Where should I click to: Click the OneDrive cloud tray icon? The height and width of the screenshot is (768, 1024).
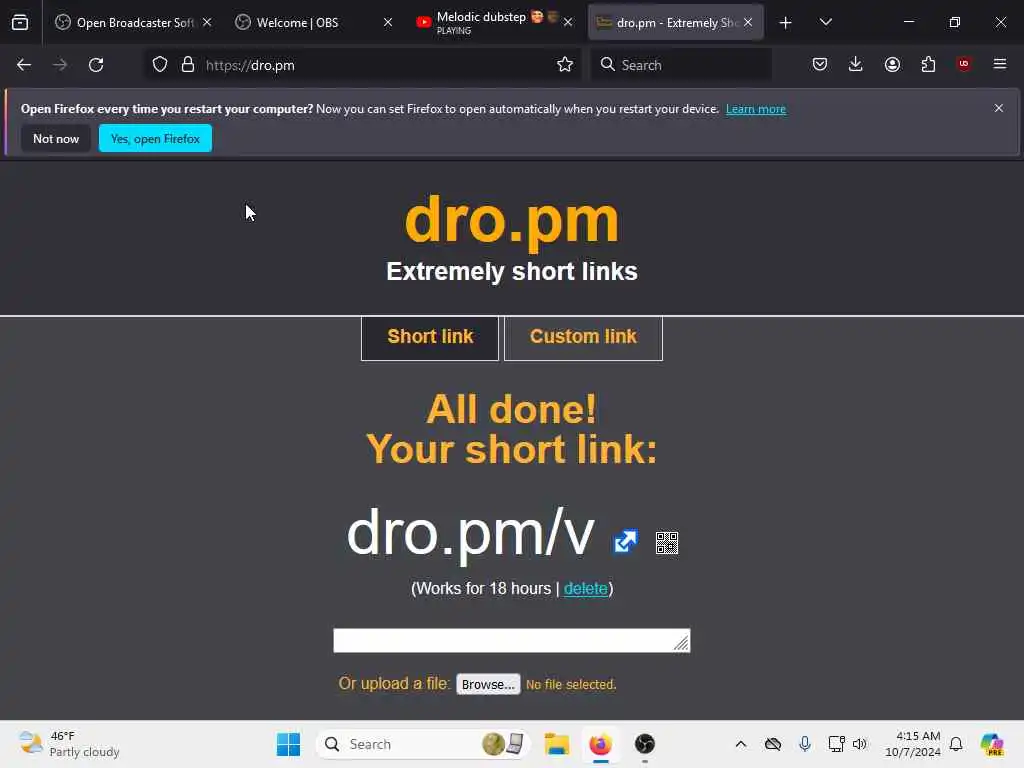pyautogui.click(x=773, y=744)
